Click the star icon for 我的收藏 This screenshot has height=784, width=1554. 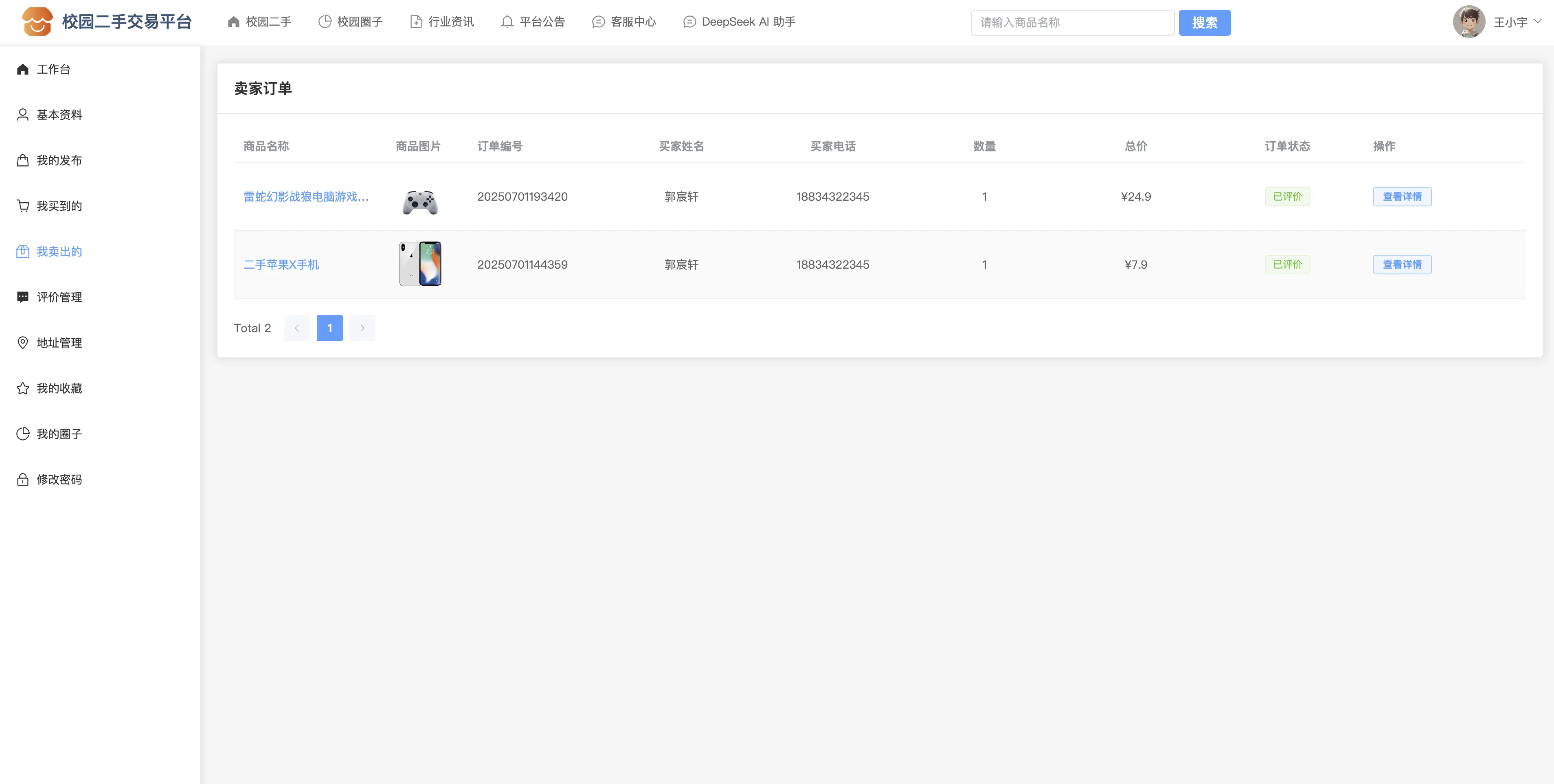point(23,388)
